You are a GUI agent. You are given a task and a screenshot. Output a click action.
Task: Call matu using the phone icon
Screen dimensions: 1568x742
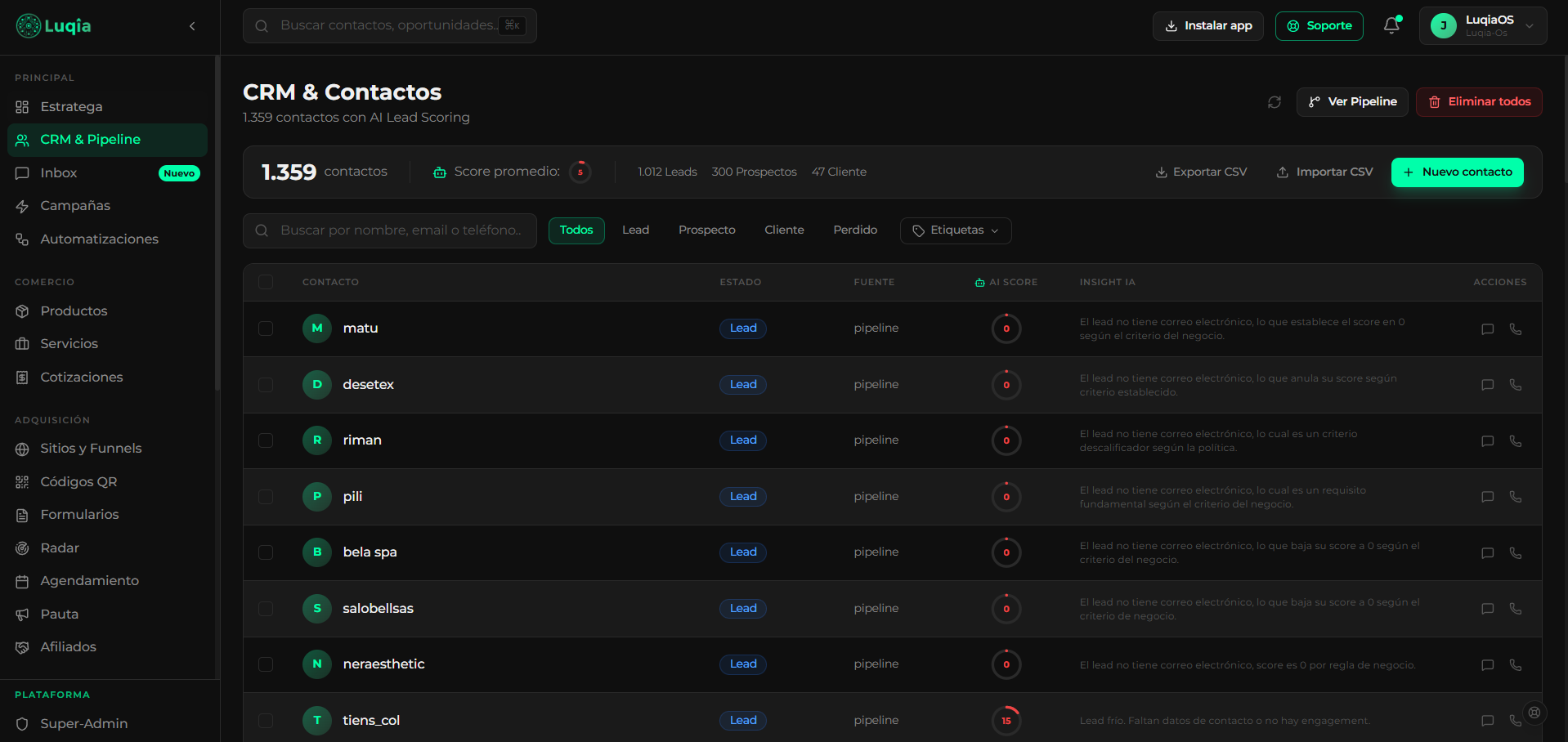point(1515,329)
